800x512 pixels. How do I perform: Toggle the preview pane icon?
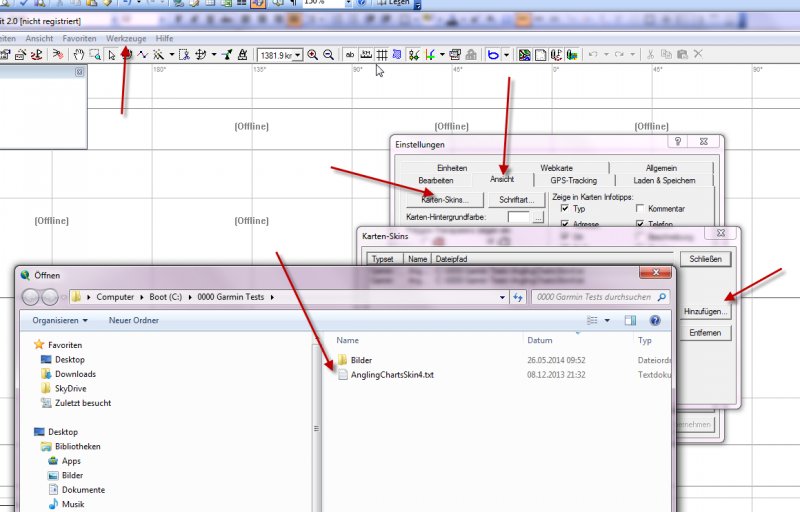pyautogui.click(x=630, y=320)
